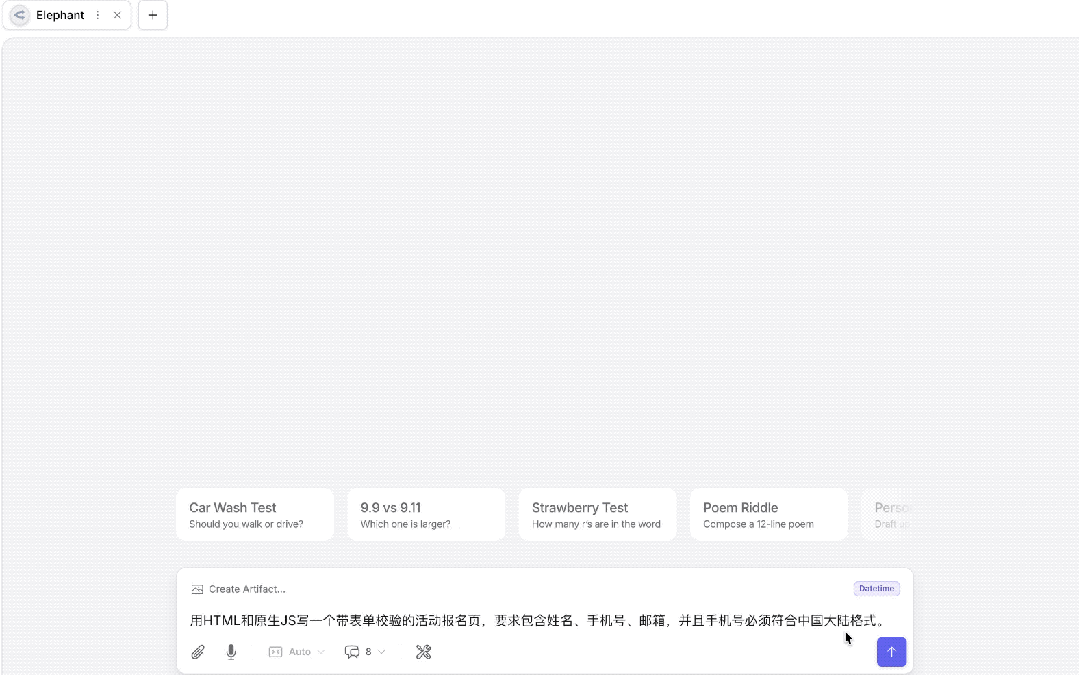Choose the 9.9 vs 9.11 prompt card
This screenshot has height=675, width=1079.
click(426, 514)
